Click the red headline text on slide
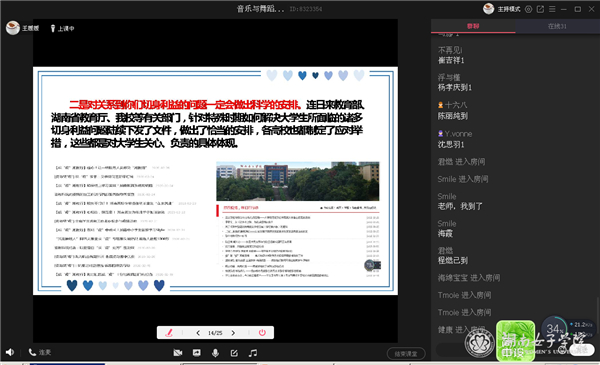600x365 pixels. click(185, 105)
